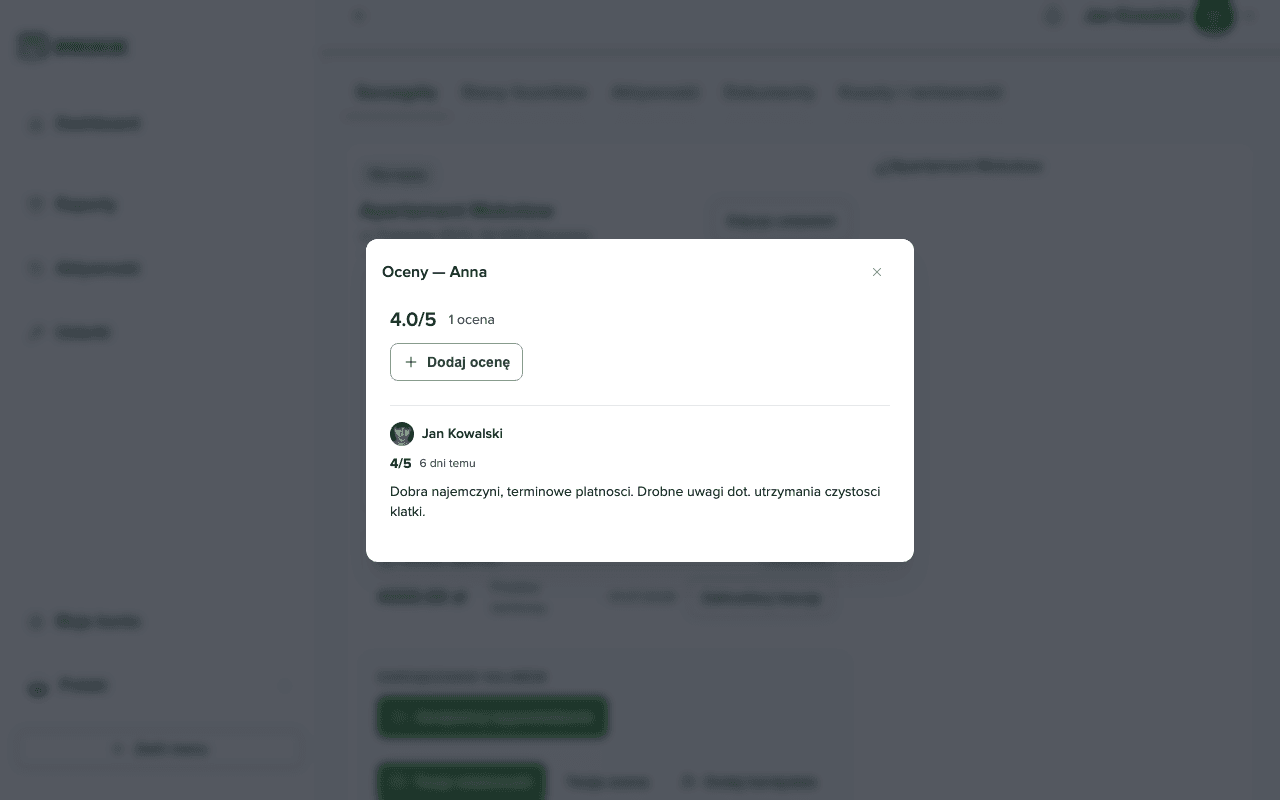The image size is (1280, 800).
Task: Click the Oceny — Anna dialog title
Action: [434, 272]
